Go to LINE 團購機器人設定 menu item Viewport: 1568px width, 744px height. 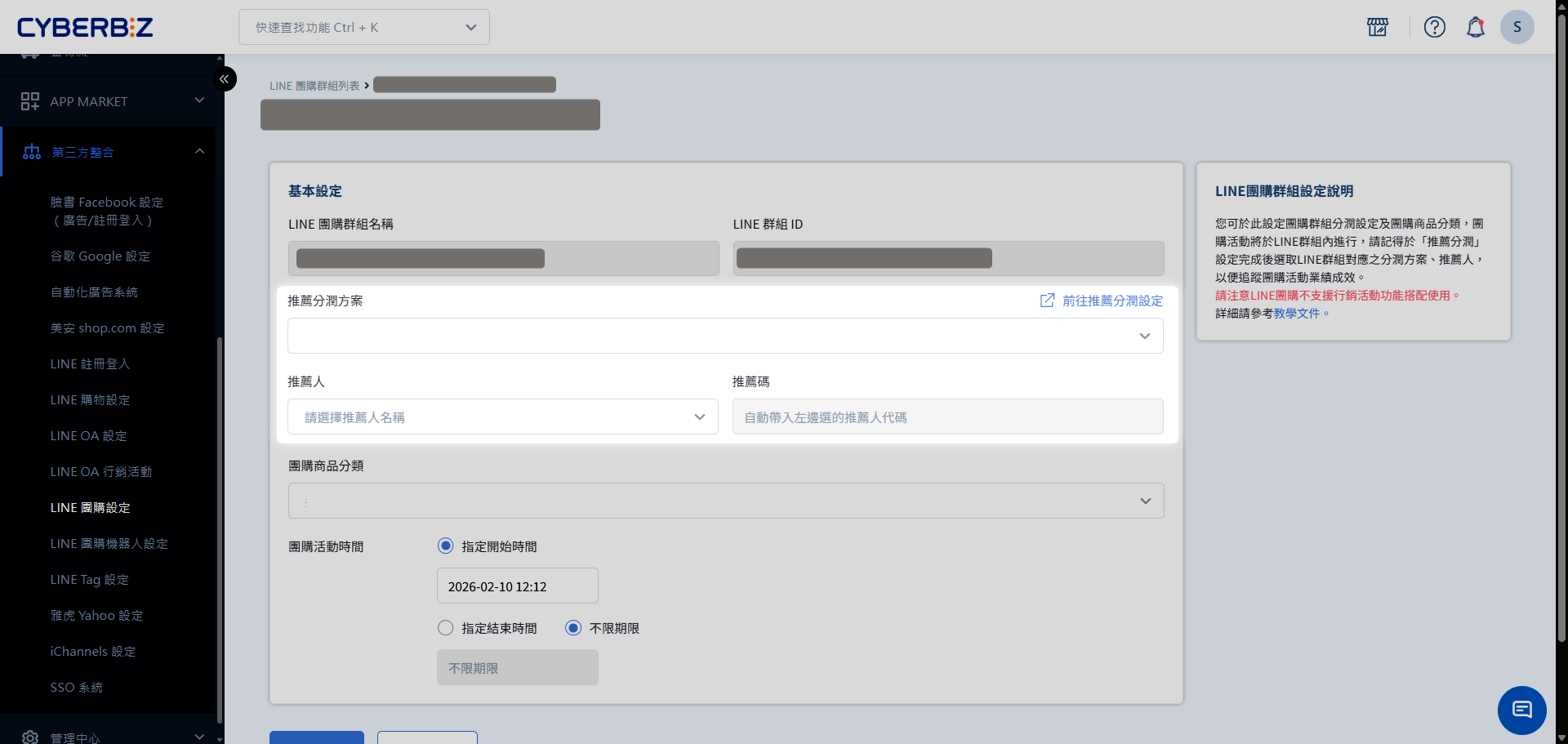pyautogui.click(x=109, y=544)
